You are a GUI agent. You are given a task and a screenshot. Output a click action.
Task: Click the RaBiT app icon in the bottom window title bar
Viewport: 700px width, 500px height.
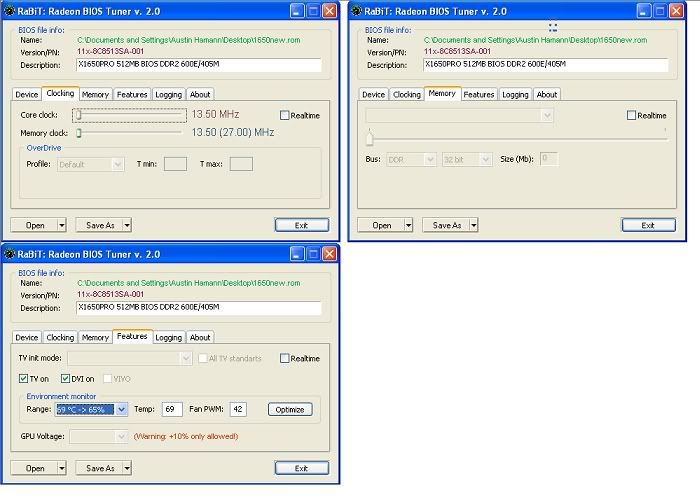pyautogui.click(x=9, y=254)
